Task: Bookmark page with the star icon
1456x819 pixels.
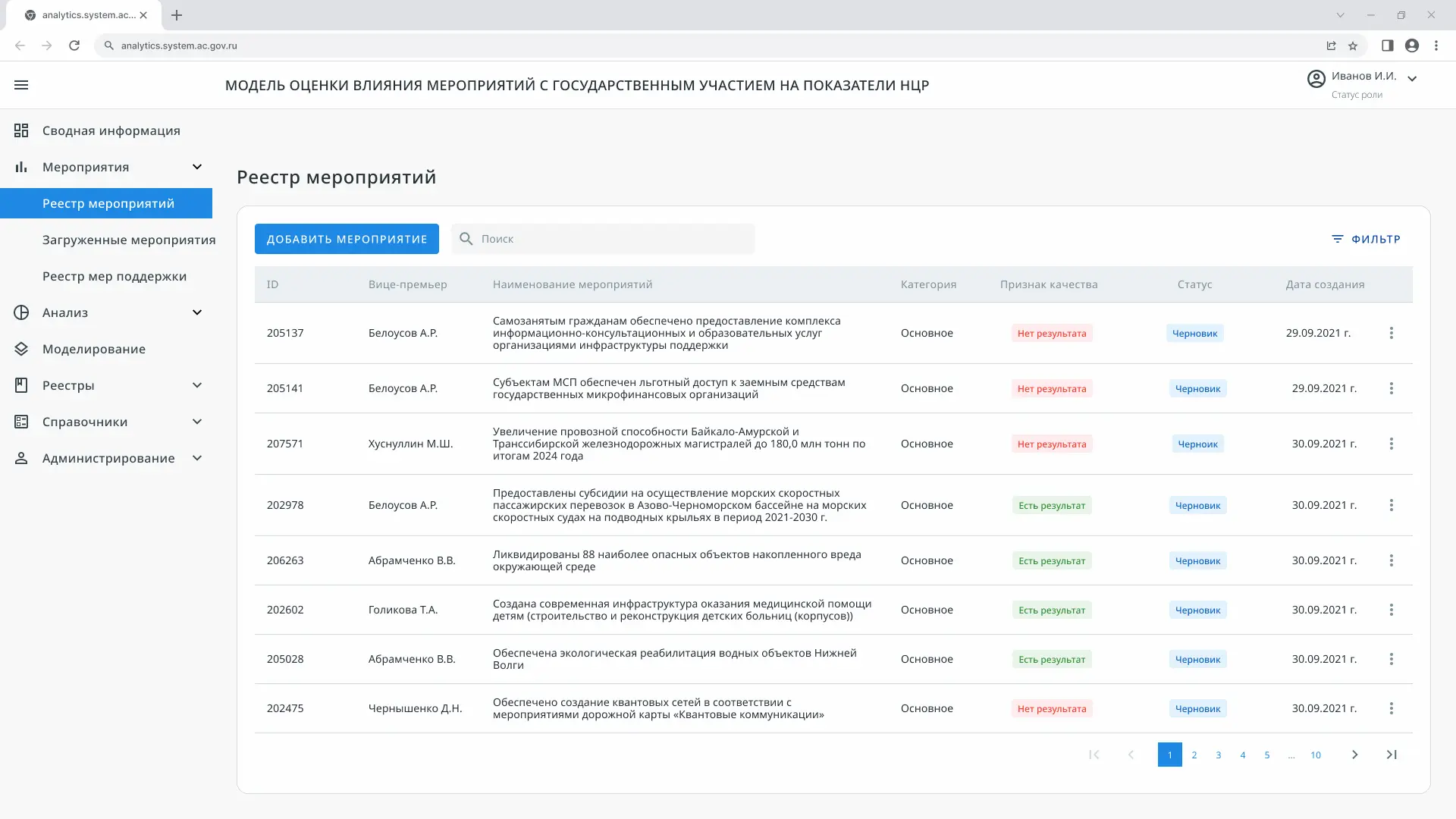Action: [1353, 45]
